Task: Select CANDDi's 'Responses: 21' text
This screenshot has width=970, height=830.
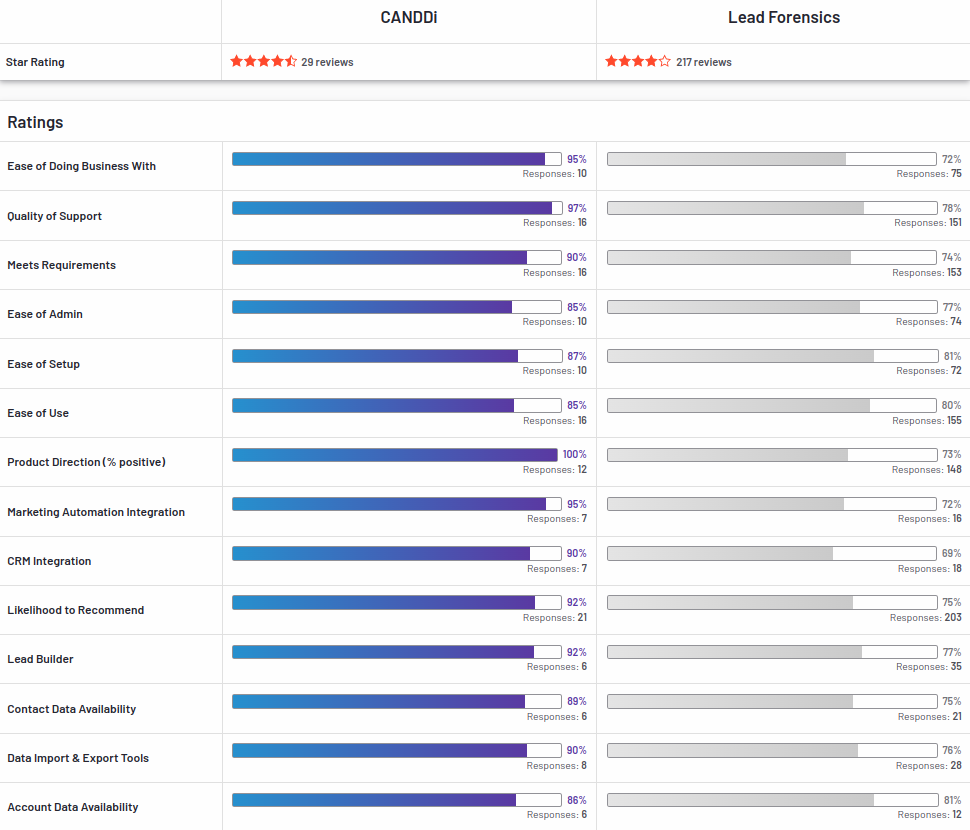Action: tap(555, 617)
